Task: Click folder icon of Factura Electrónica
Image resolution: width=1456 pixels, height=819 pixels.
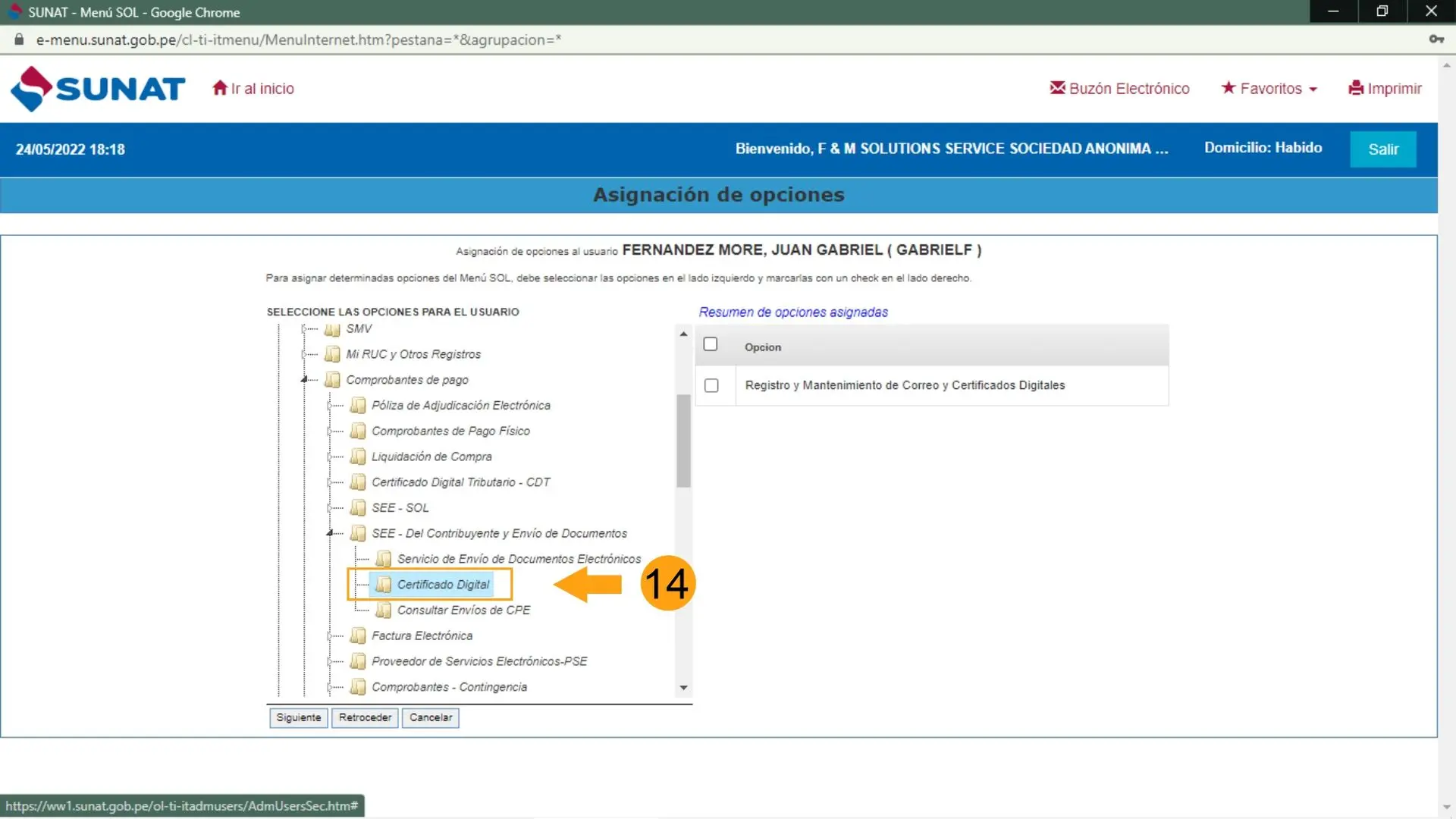Action: 358,635
